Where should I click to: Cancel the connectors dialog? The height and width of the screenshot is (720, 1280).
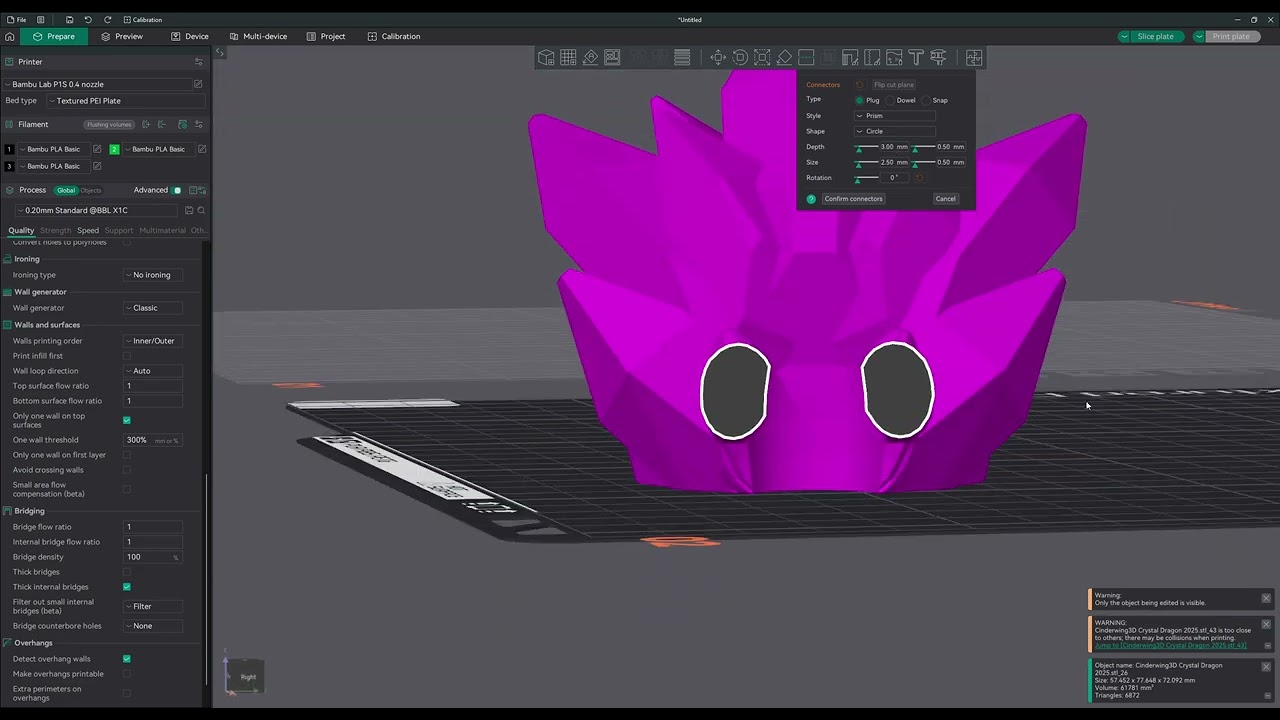pos(945,199)
